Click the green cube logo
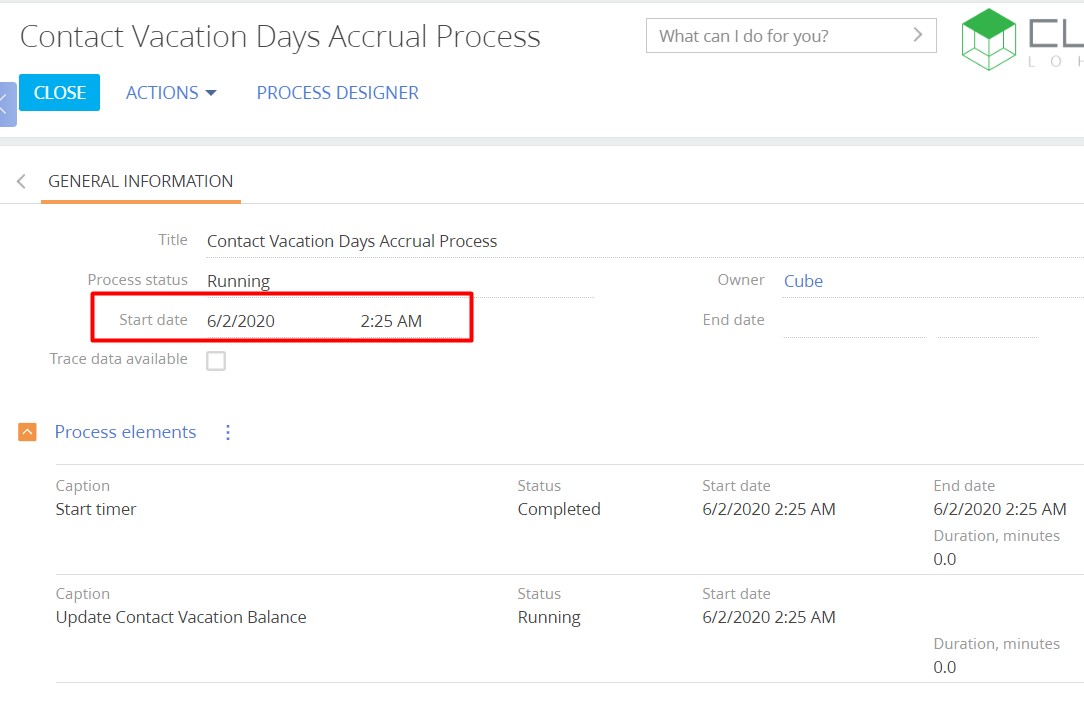 pyautogui.click(x=989, y=39)
